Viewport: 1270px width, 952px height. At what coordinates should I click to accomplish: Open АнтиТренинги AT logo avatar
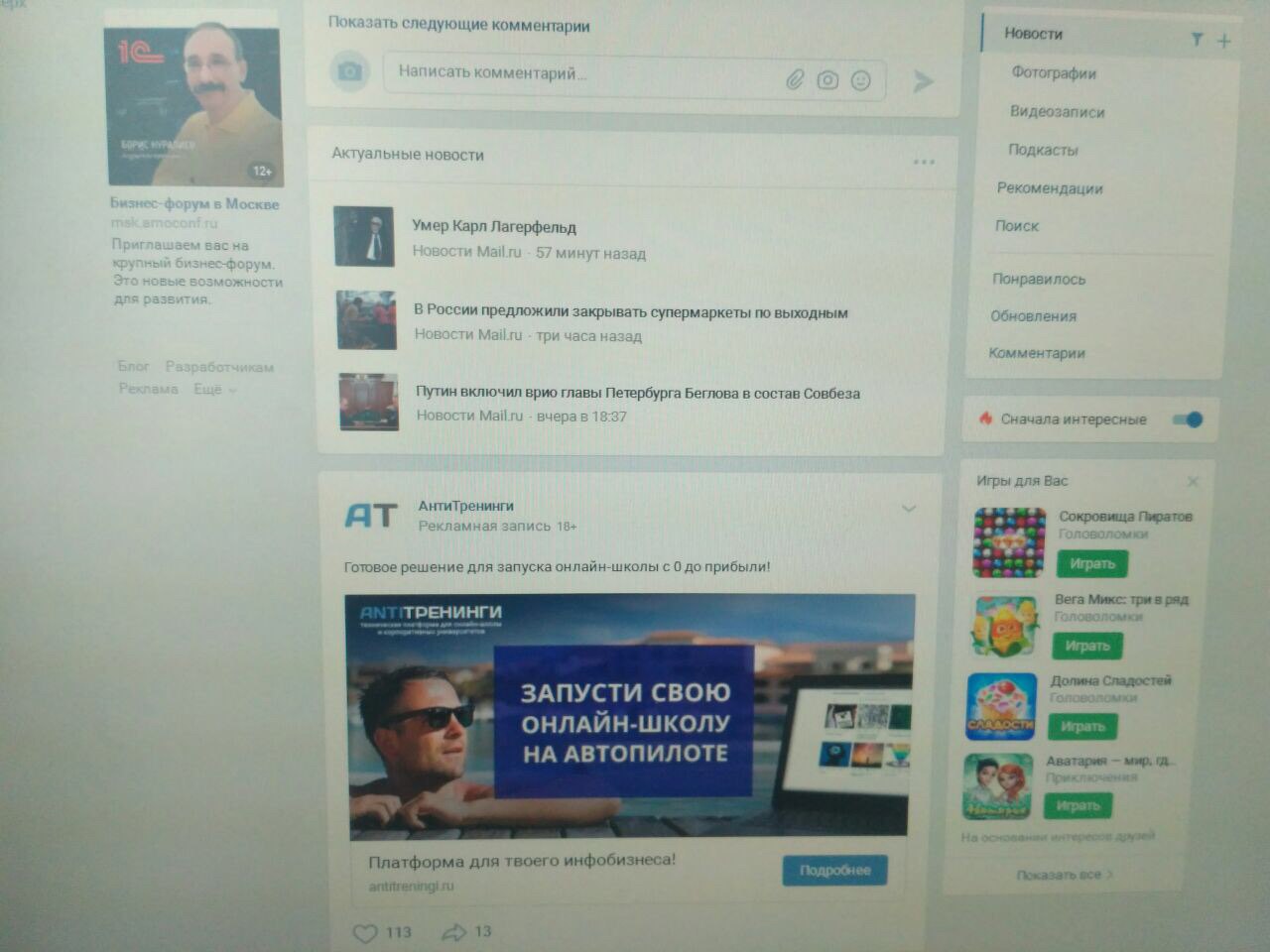371,516
